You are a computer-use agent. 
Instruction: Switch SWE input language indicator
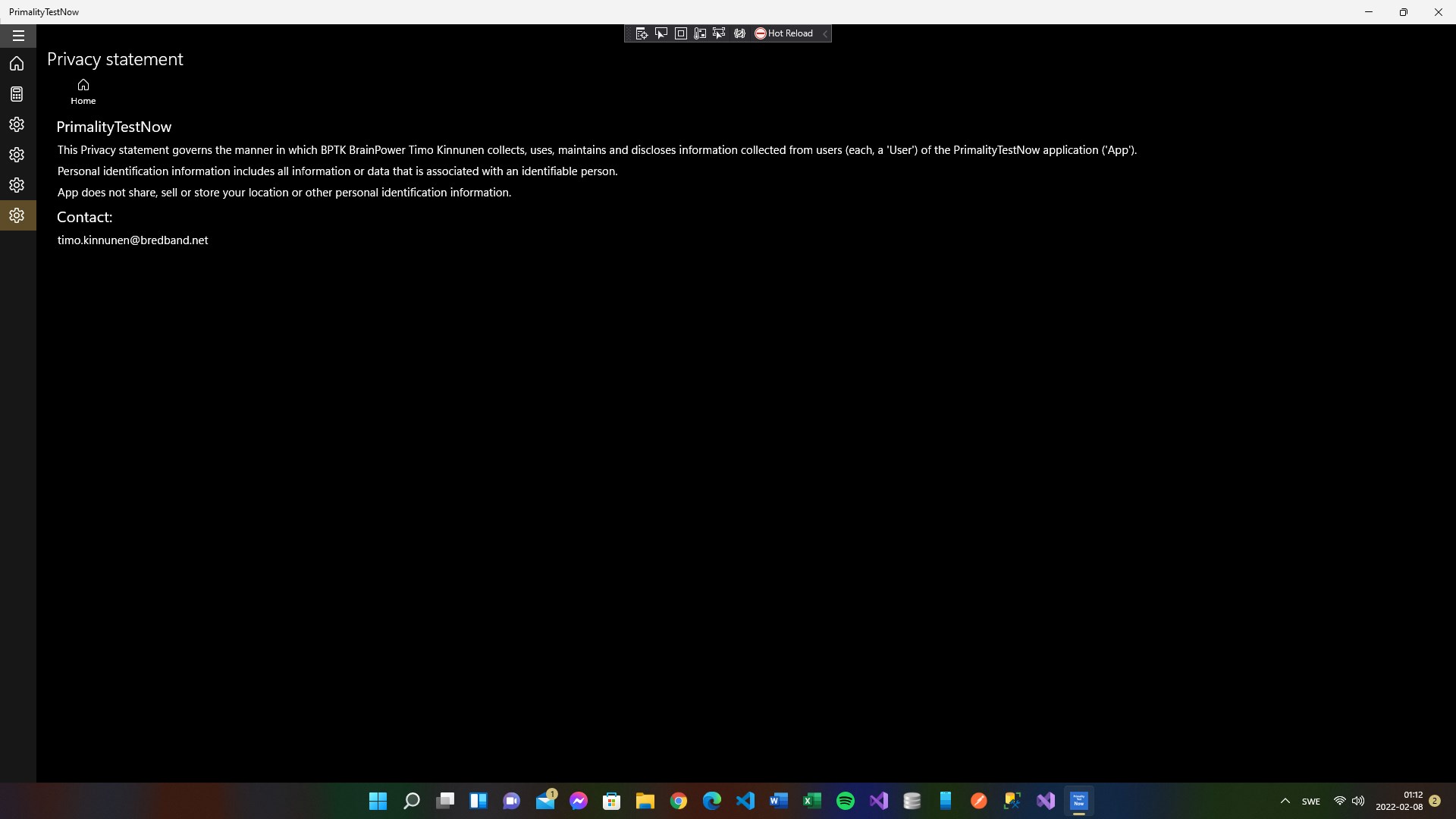coord(1310,802)
